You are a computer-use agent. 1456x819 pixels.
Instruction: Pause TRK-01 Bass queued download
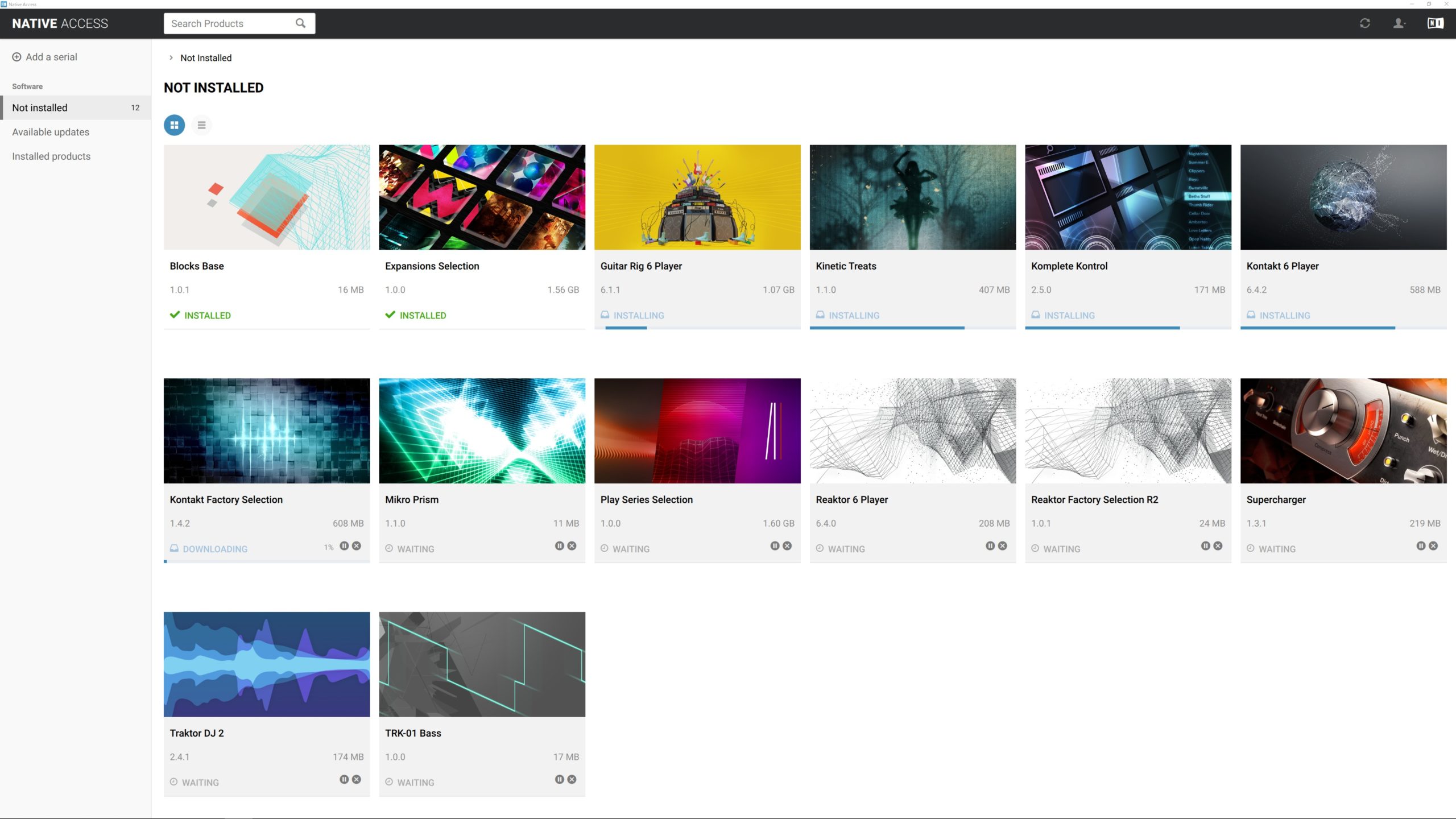tap(560, 780)
